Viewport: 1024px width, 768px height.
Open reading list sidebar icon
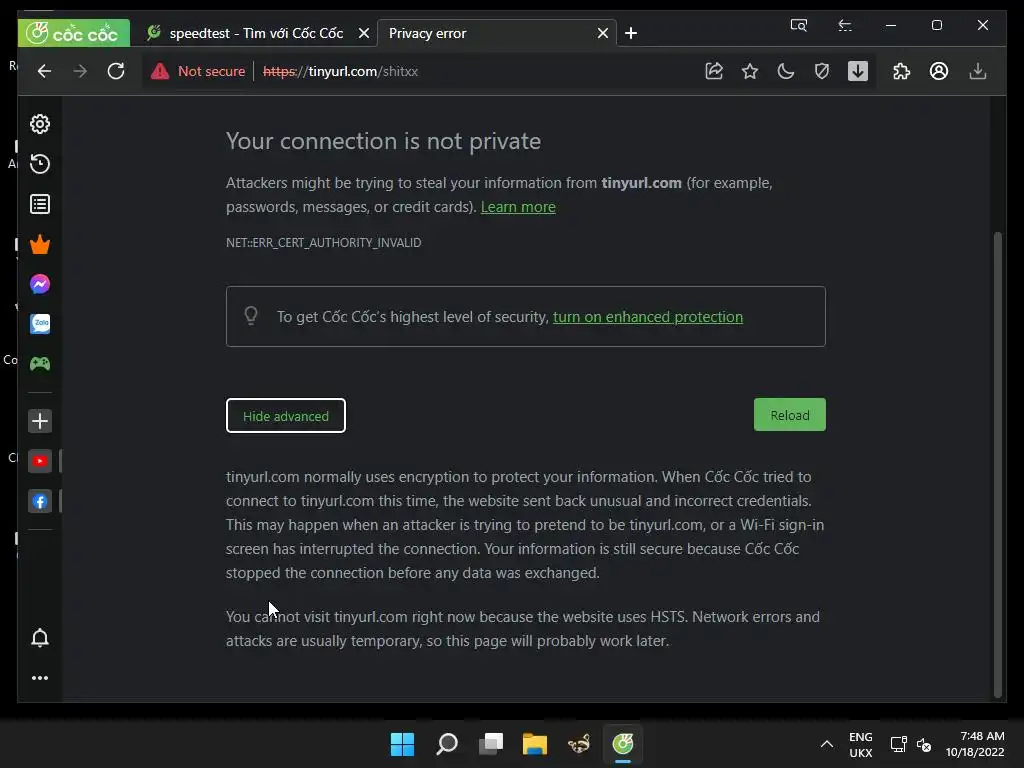click(x=40, y=204)
